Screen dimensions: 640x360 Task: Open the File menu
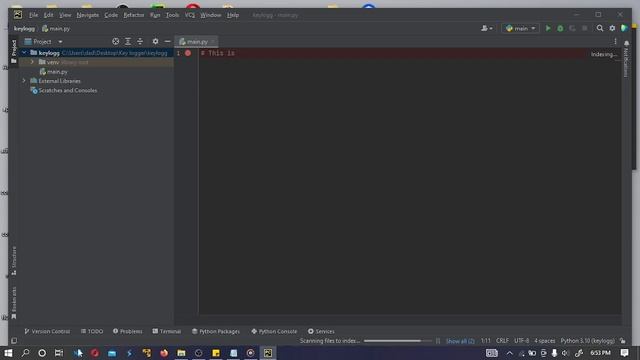[x=33, y=15]
